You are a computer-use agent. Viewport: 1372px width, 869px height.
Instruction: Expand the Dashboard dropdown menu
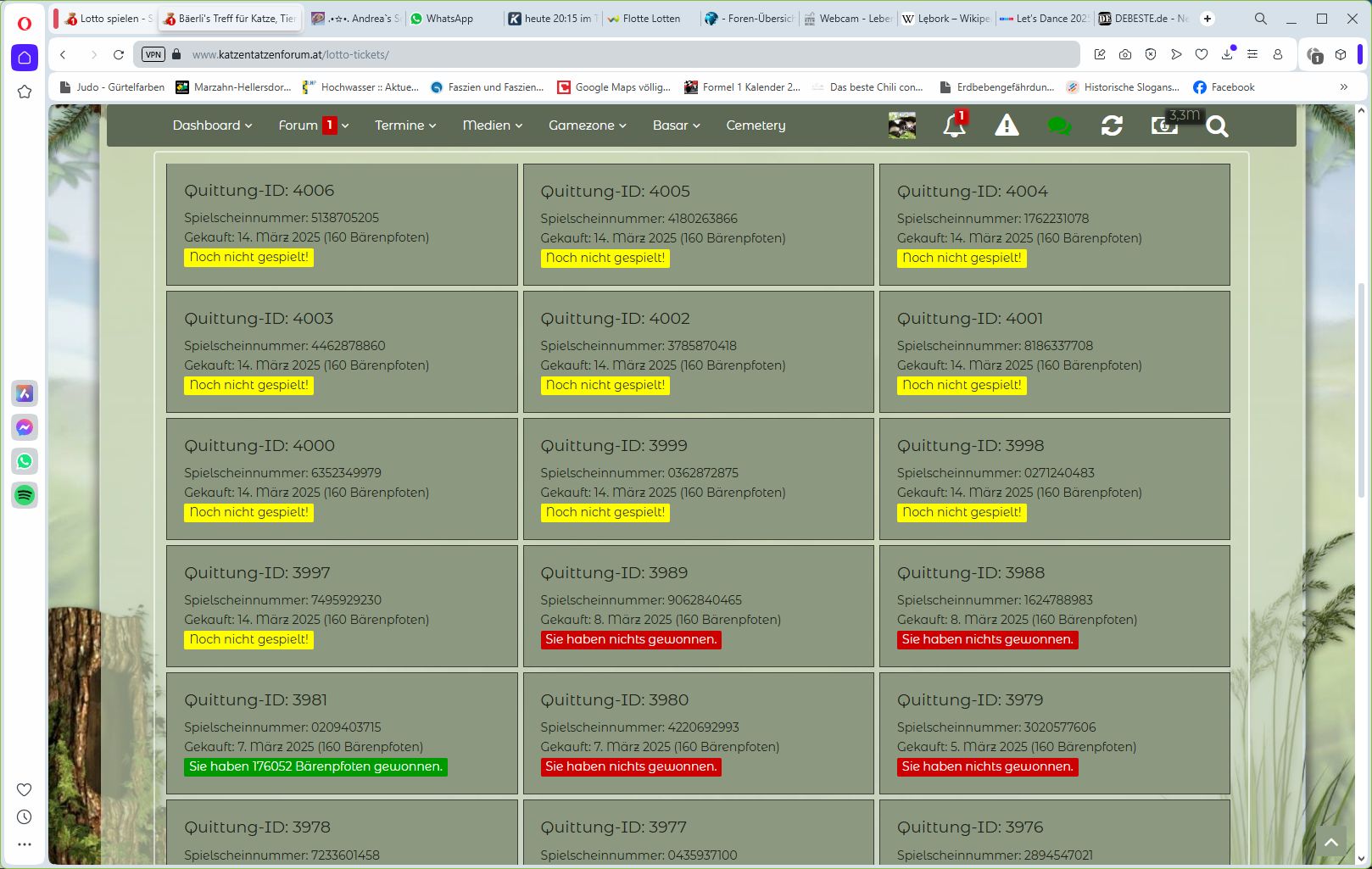click(x=212, y=125)
